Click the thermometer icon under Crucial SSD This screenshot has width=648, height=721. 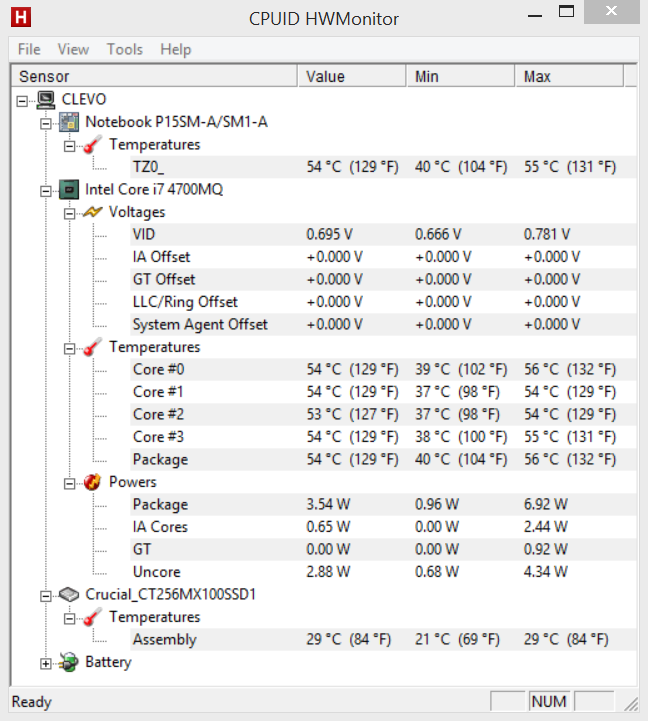[92, 617]
